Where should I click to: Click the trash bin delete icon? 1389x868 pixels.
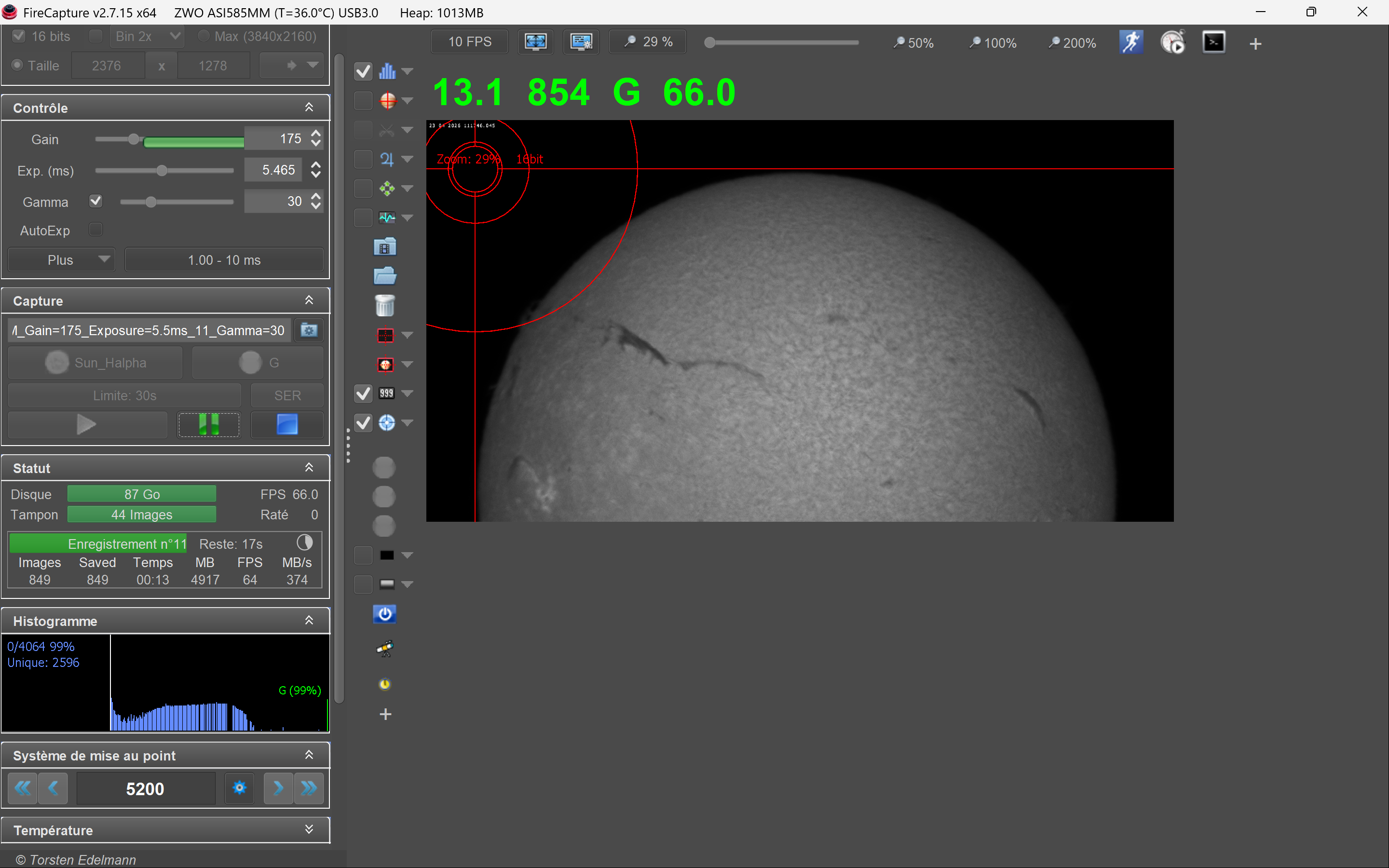coord(384,305)
